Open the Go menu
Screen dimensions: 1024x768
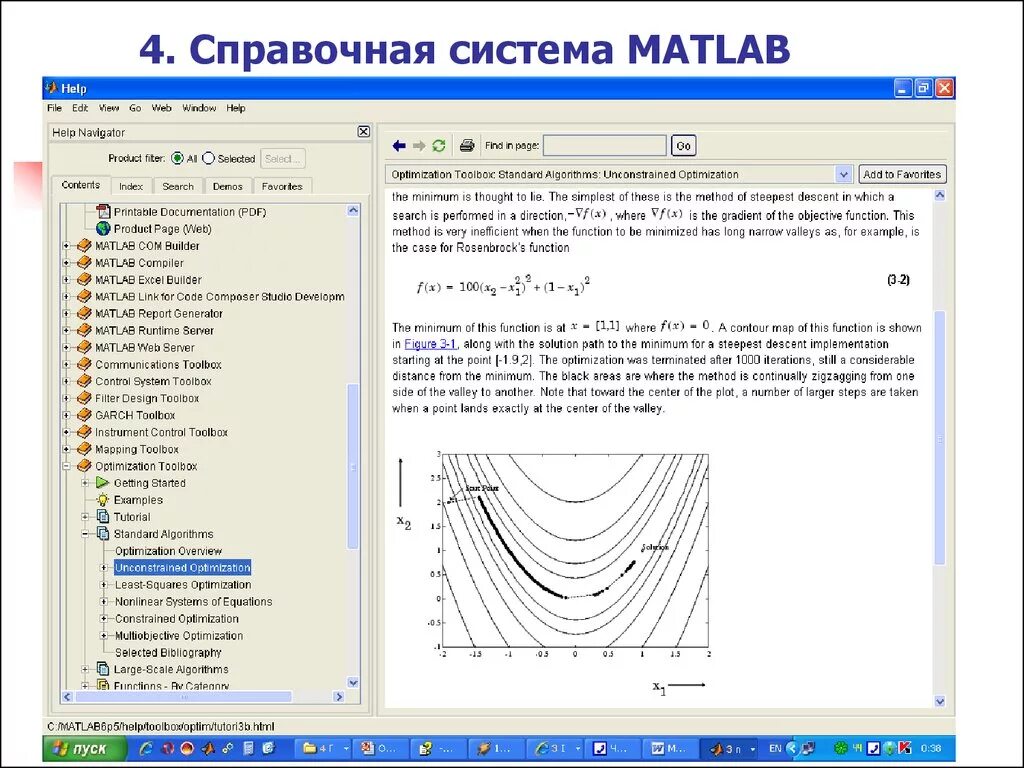pyautogui.click(x=135, y=108)
